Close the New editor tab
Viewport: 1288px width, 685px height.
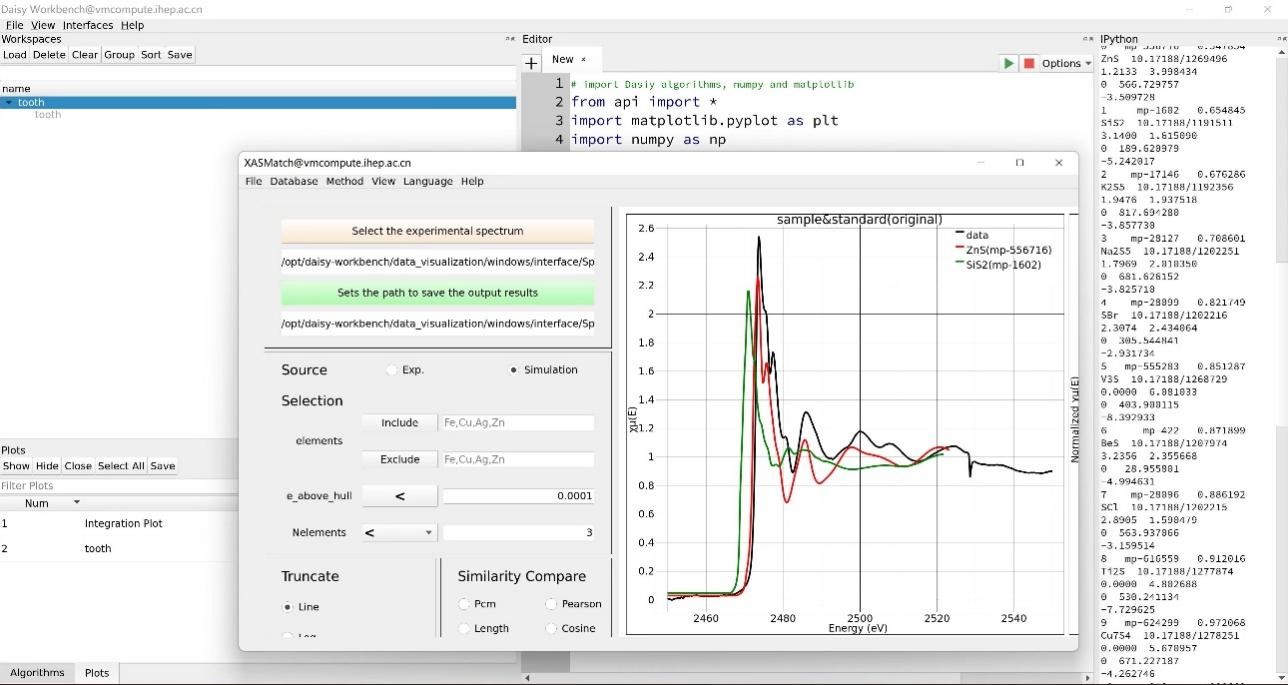pos(584,60)
